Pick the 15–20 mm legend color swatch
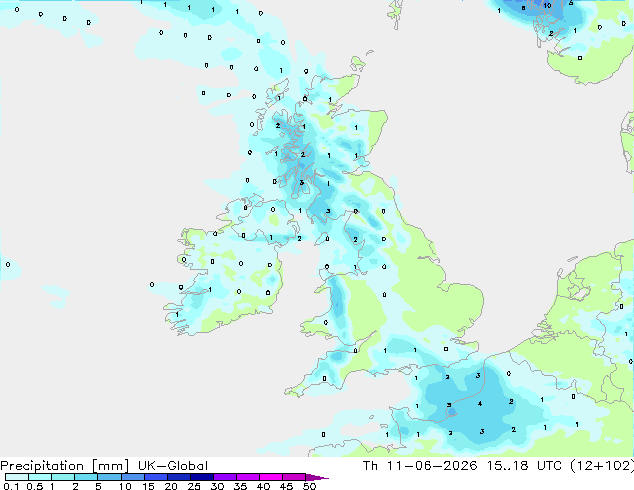Viewport: 634px width, 490px height. pos(155,477)
